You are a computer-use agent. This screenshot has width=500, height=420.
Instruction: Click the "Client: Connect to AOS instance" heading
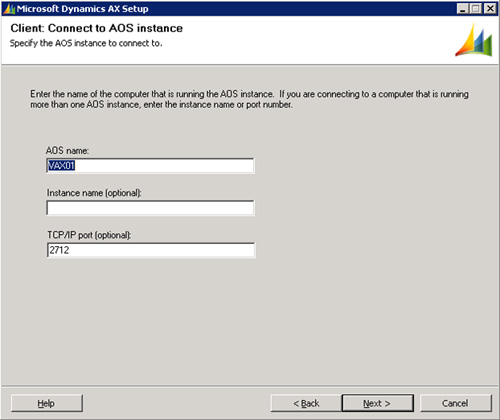[x=97, y=28]
